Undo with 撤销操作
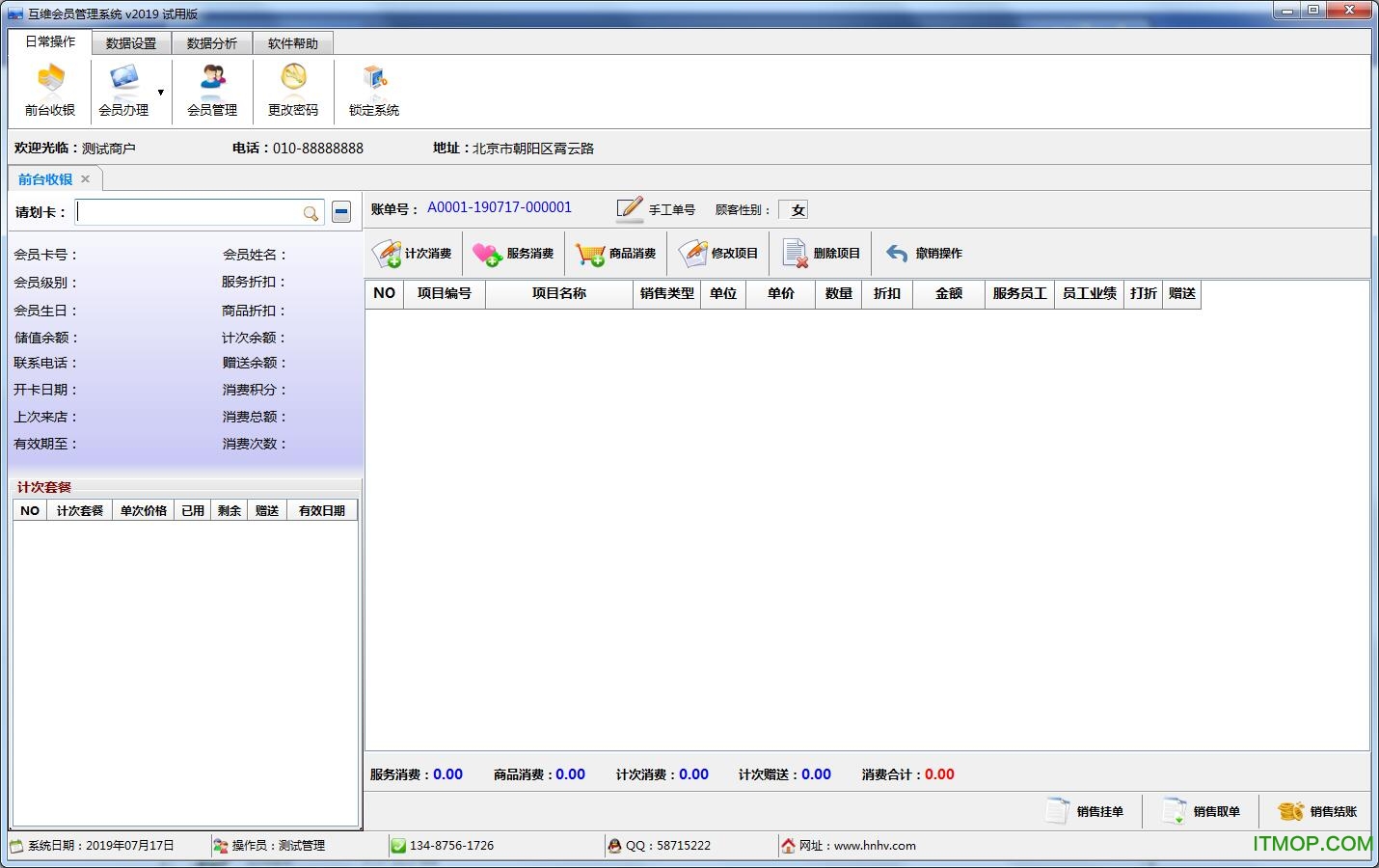This screenshot has width=1379, height=868. [x=923, y=254]
